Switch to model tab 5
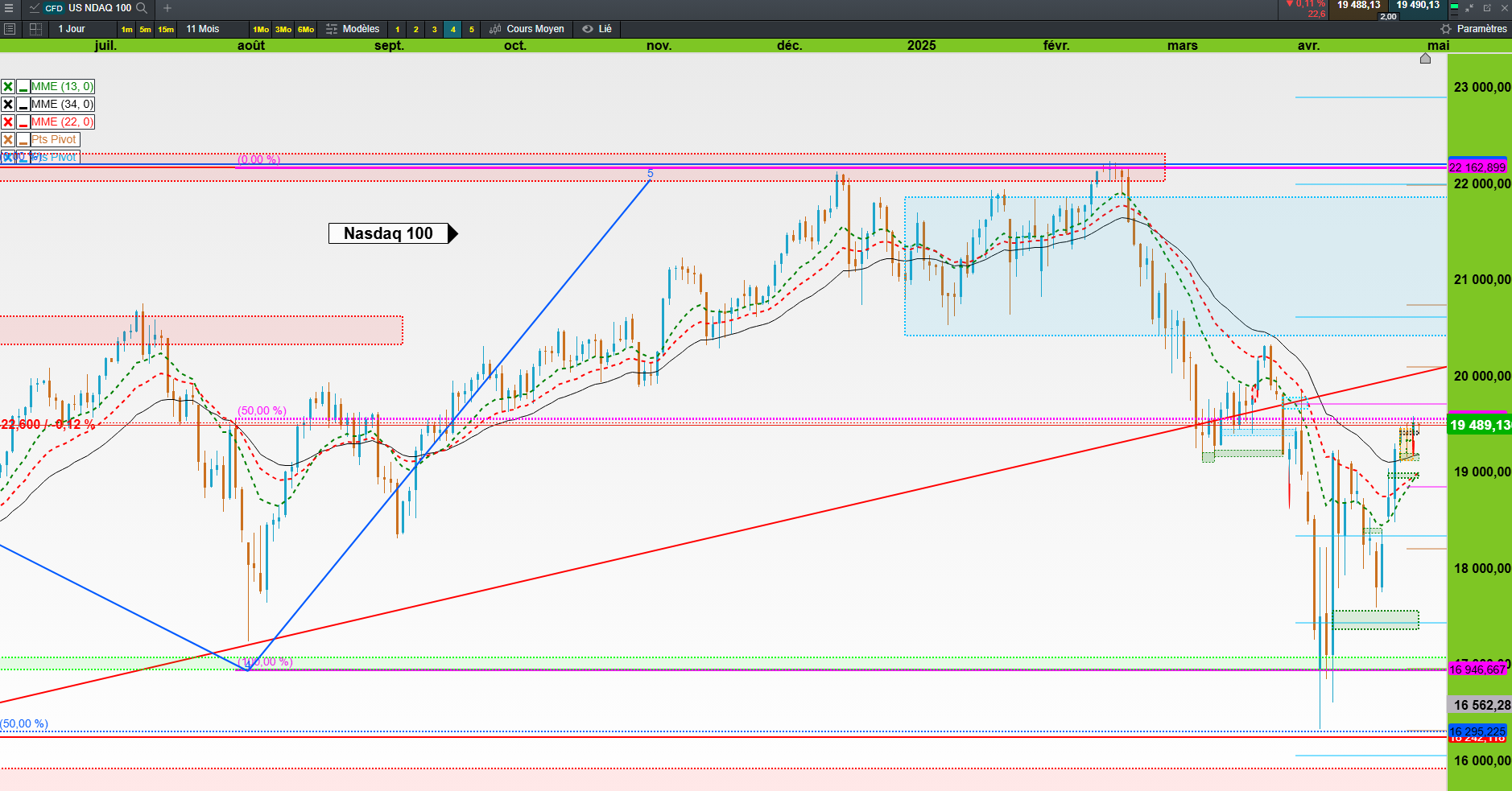 click(x=472, y=30)
